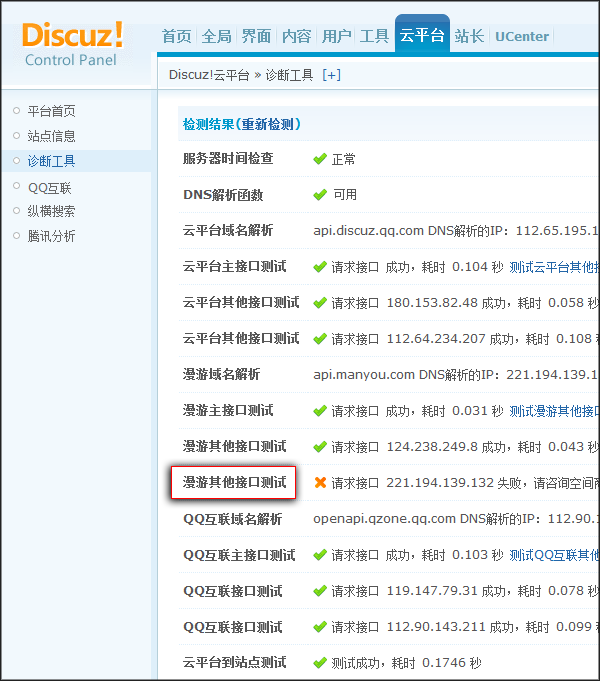Click the 云平台域名解析 row label

228,230
